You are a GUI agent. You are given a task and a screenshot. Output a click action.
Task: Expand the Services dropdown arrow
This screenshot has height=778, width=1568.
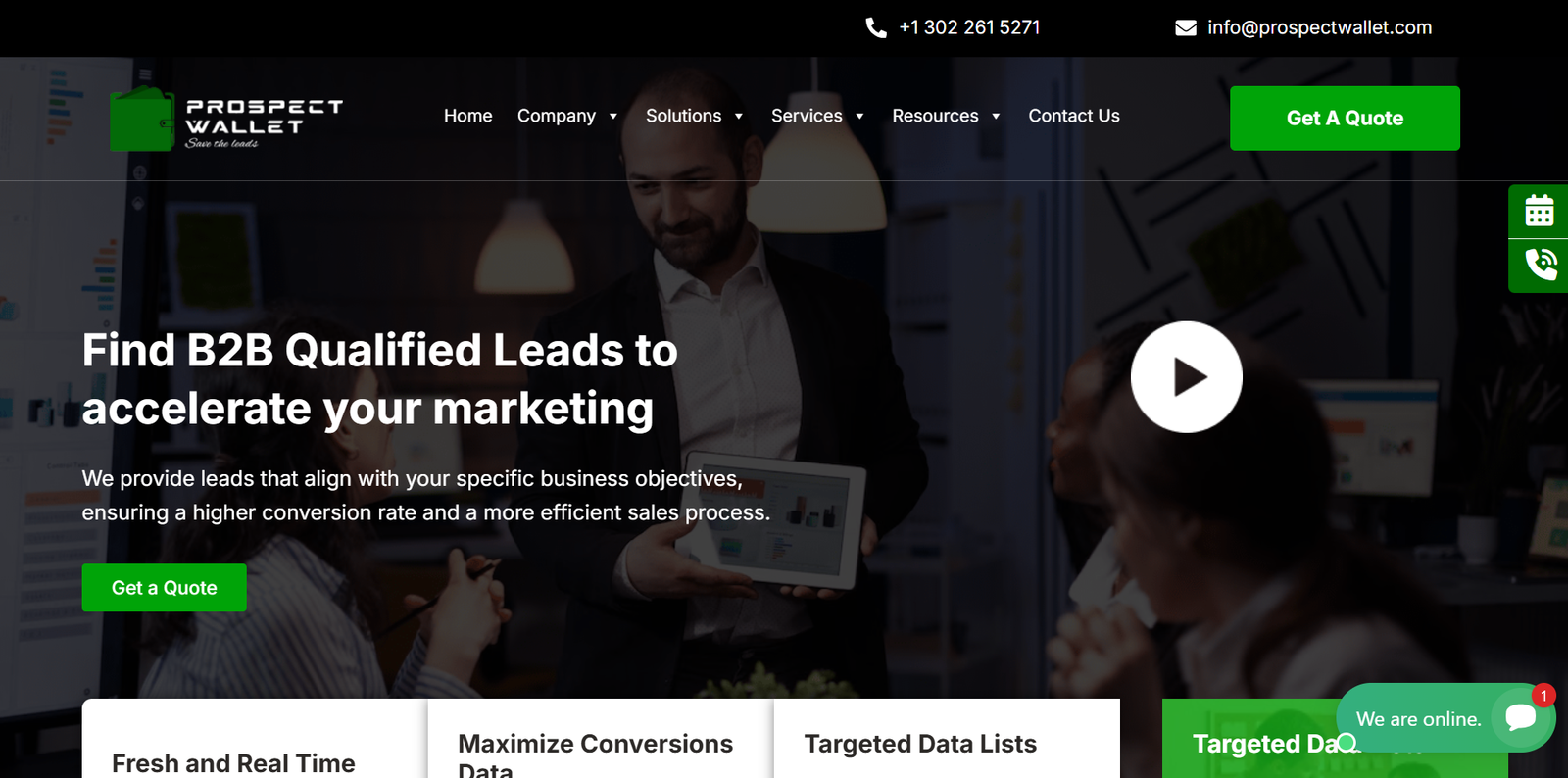[859, 117]
